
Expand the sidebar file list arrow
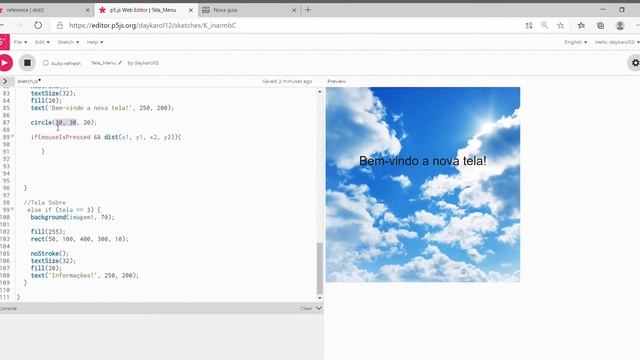click(5, 81)
